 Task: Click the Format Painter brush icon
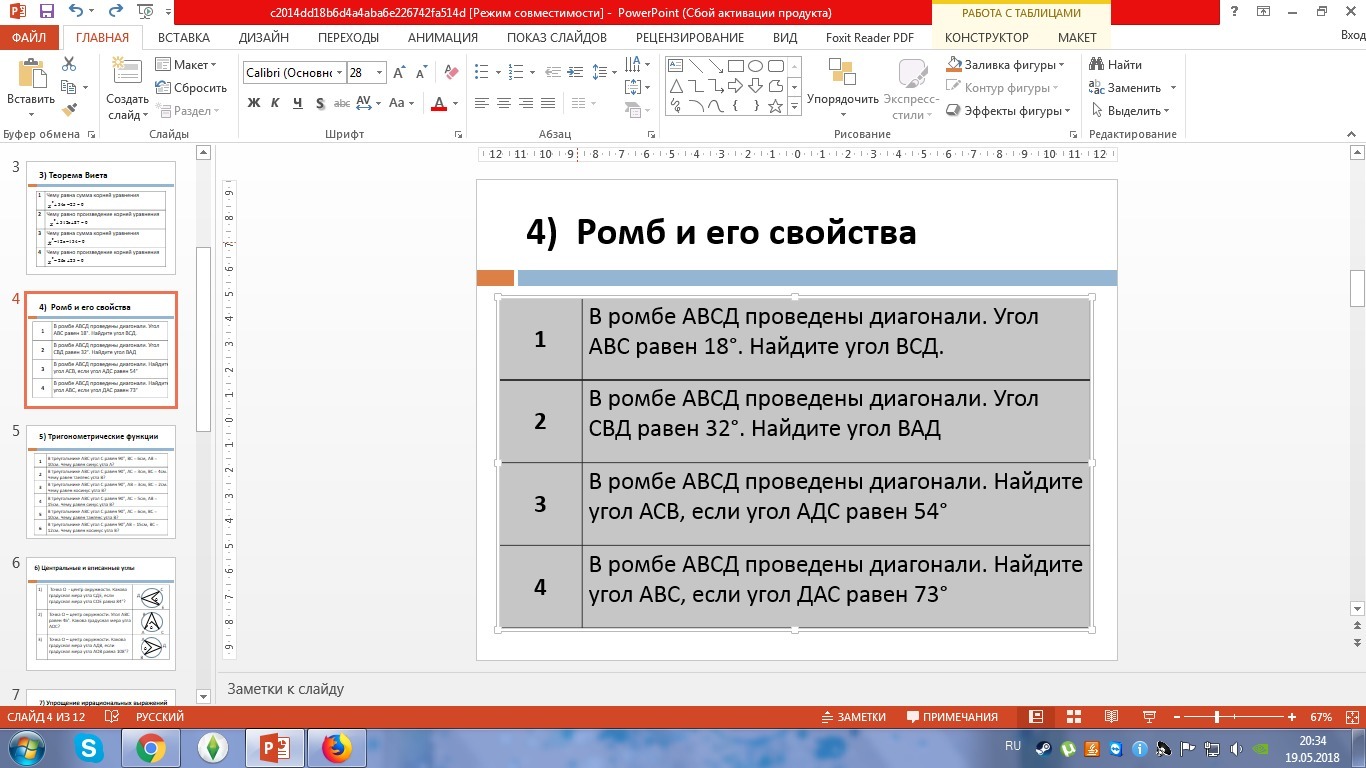69,109
